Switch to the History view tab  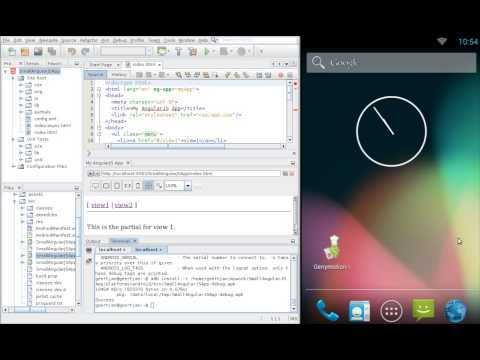click(119, 75)
